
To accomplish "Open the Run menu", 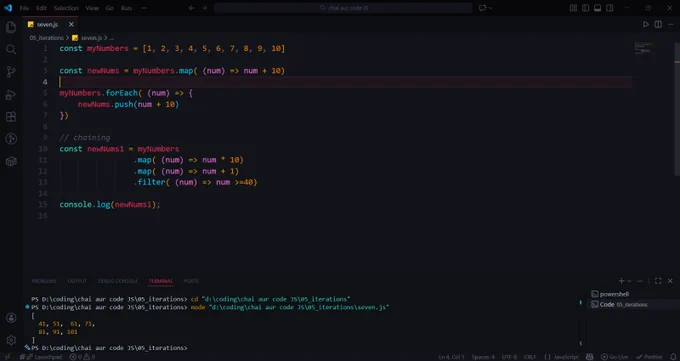I will click(126, 8).
